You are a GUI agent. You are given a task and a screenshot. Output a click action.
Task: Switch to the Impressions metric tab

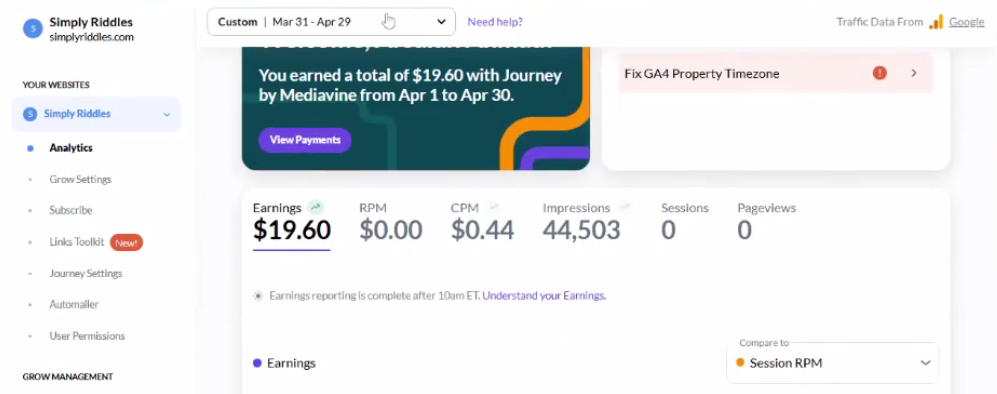click(581, 223)
